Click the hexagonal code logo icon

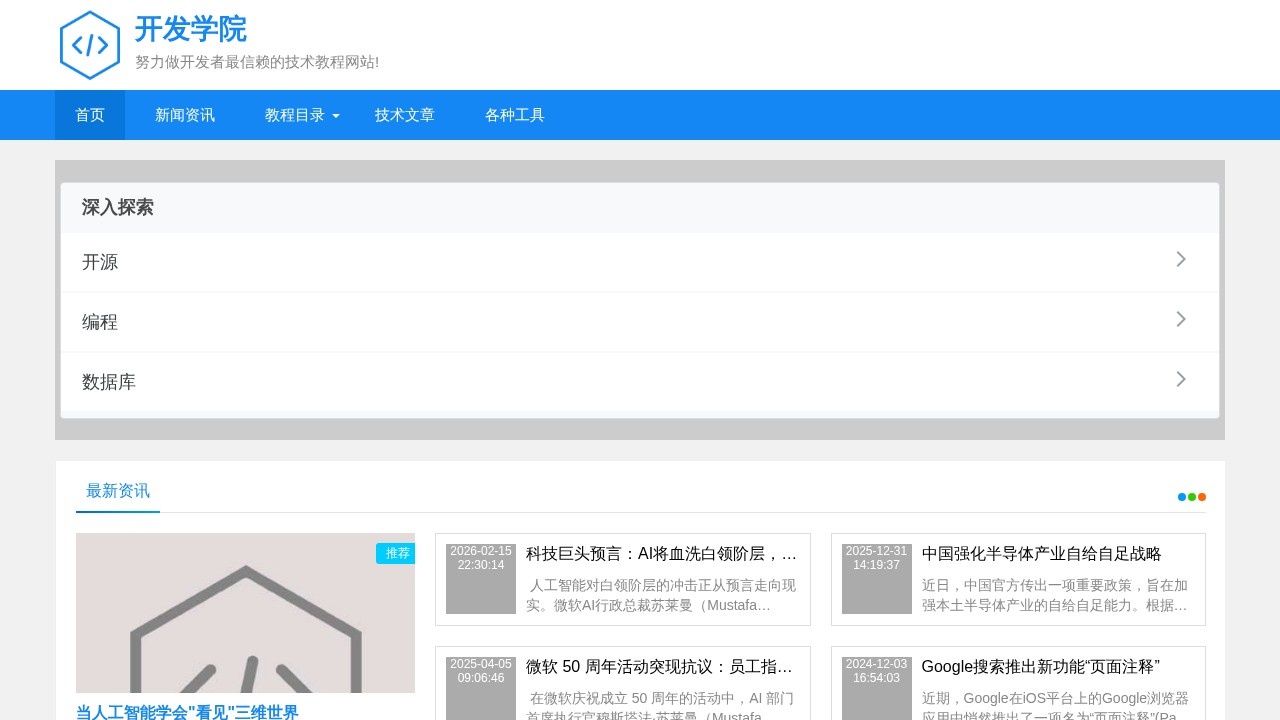click(90, 44)
